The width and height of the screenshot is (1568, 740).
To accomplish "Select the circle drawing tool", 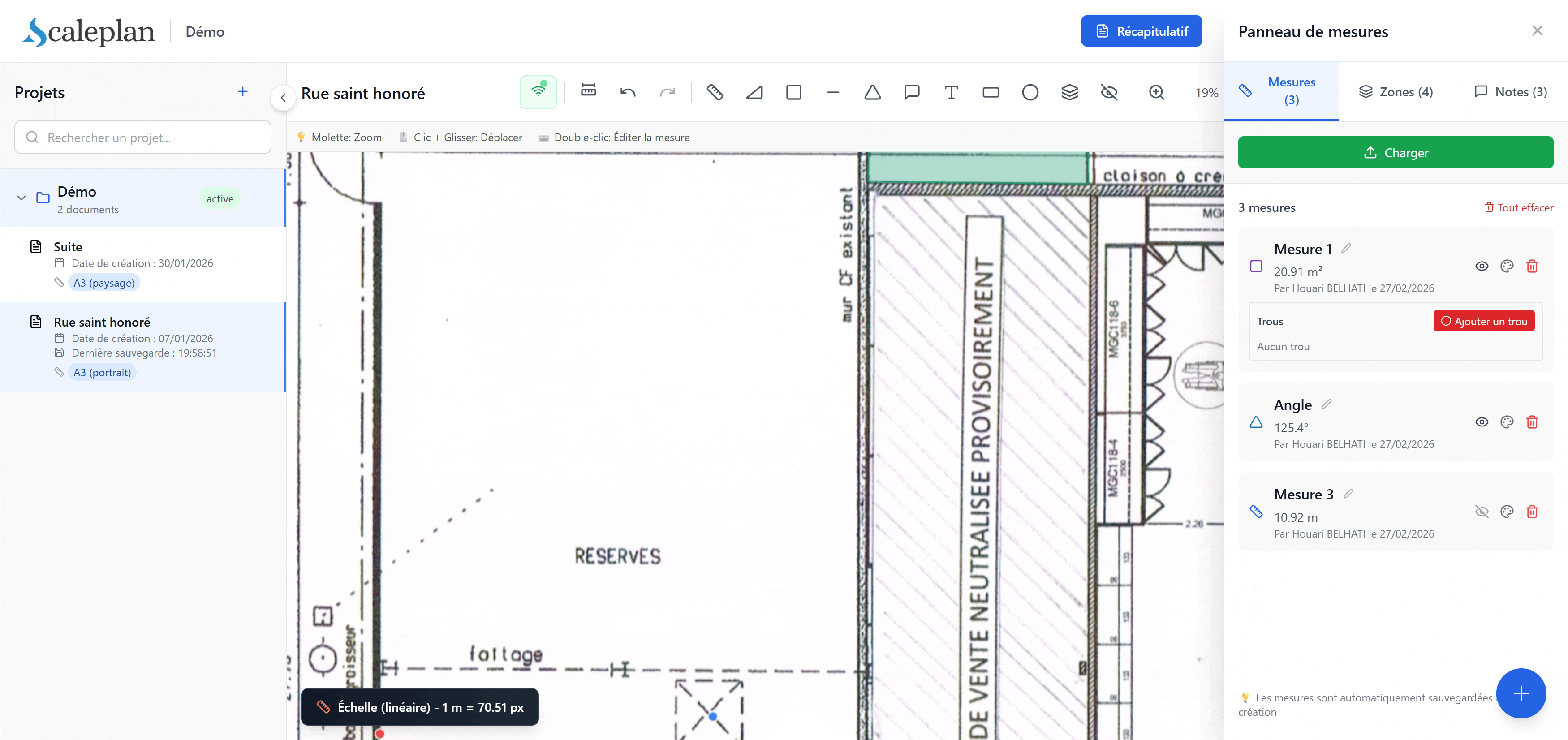I will pos(1030,92).
